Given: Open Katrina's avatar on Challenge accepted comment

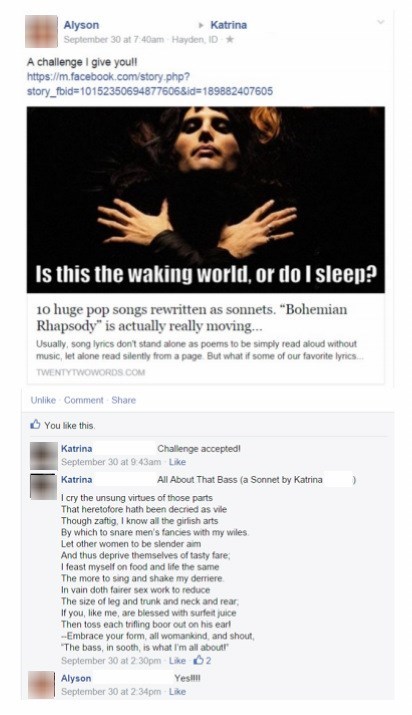Looking at the screenshot, I should click(x=44, y=456).
